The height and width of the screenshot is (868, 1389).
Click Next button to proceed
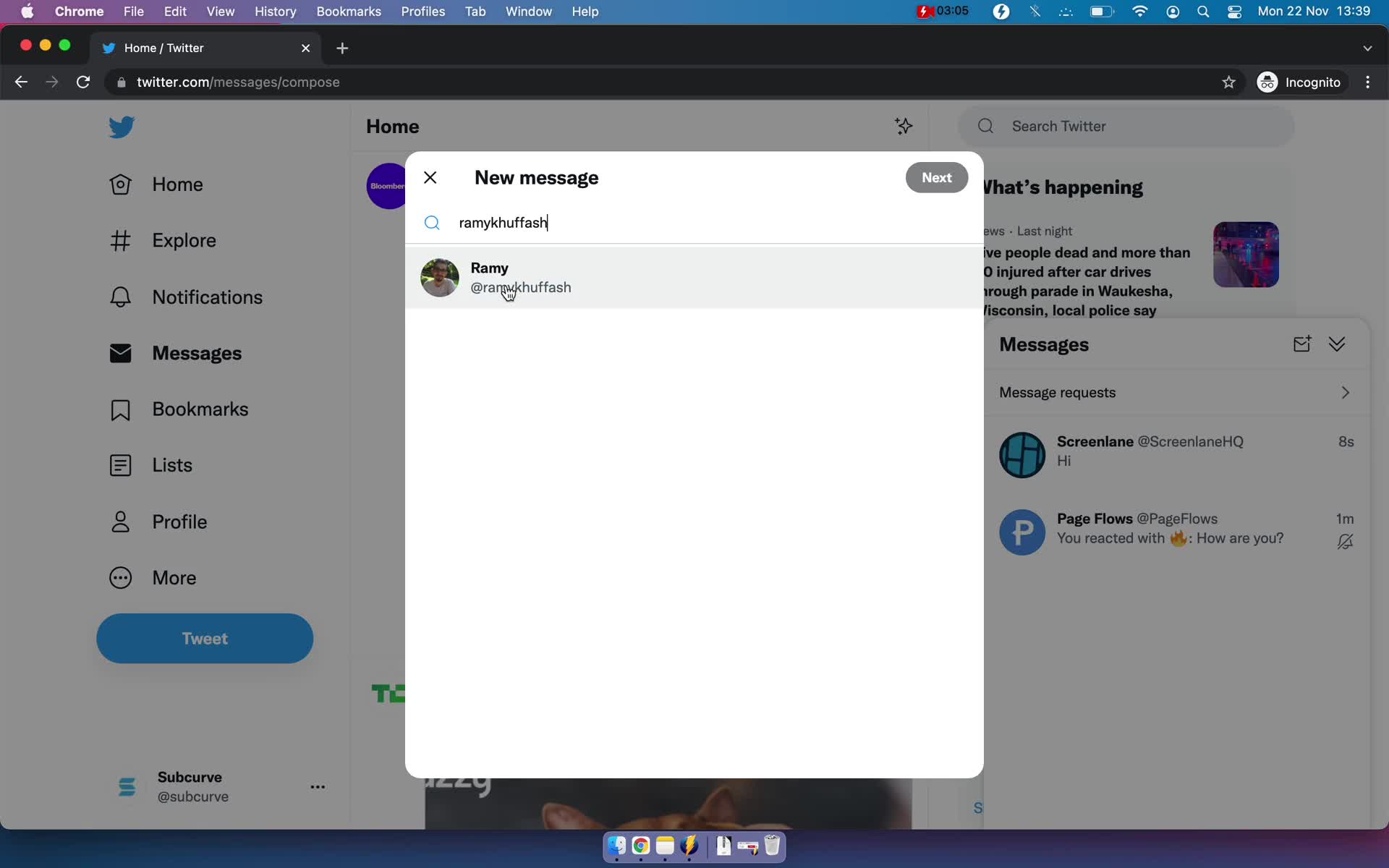935,177
